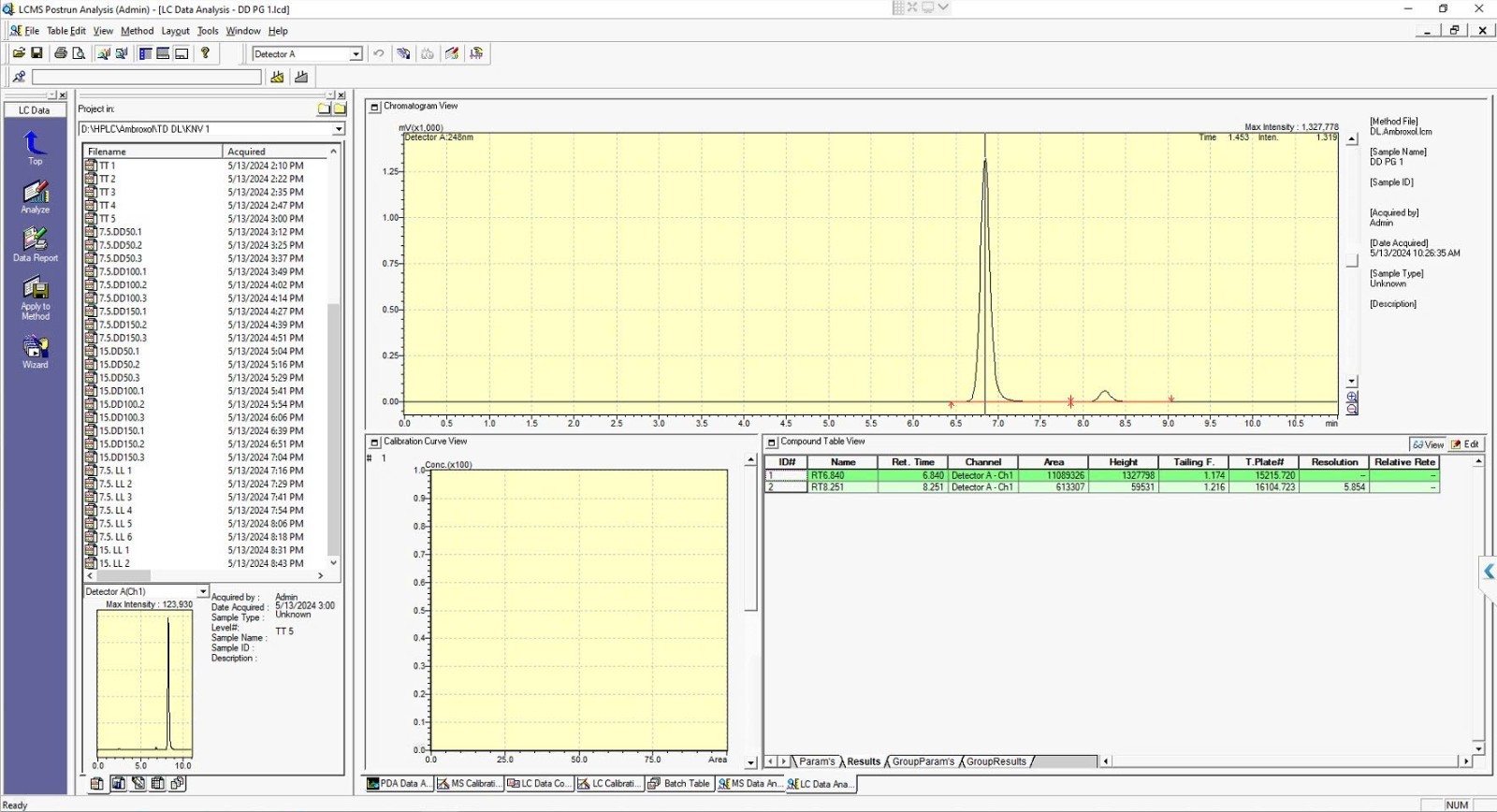Image resolution: width=1497 pixels, height=812 pixels.
Task: Click the file list vertical scrollbar
Action: (x=333, y=429)
